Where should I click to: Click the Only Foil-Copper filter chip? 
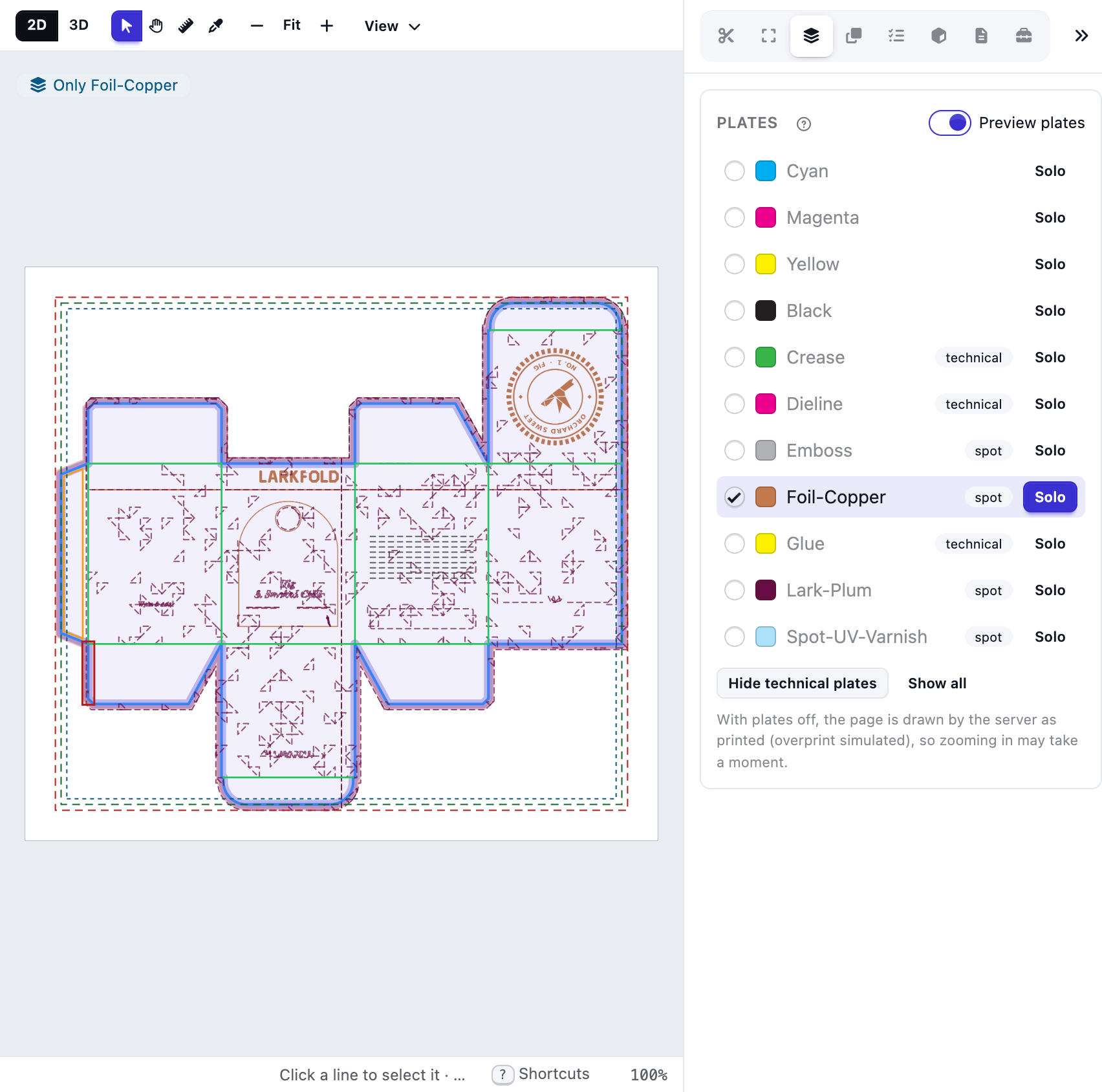click(x=103, y=85)
